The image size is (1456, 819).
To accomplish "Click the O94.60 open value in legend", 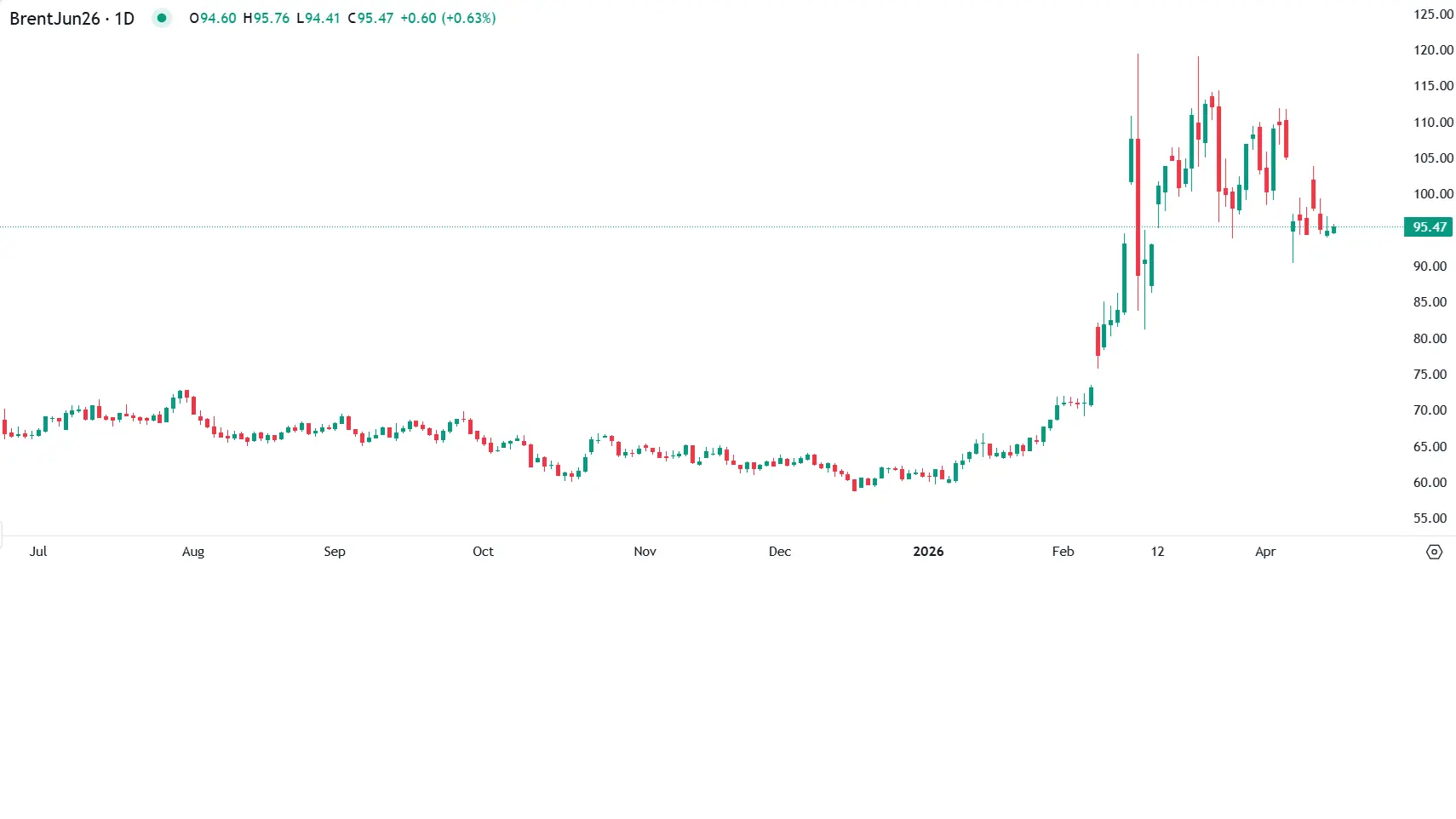I will click(213, 18).
